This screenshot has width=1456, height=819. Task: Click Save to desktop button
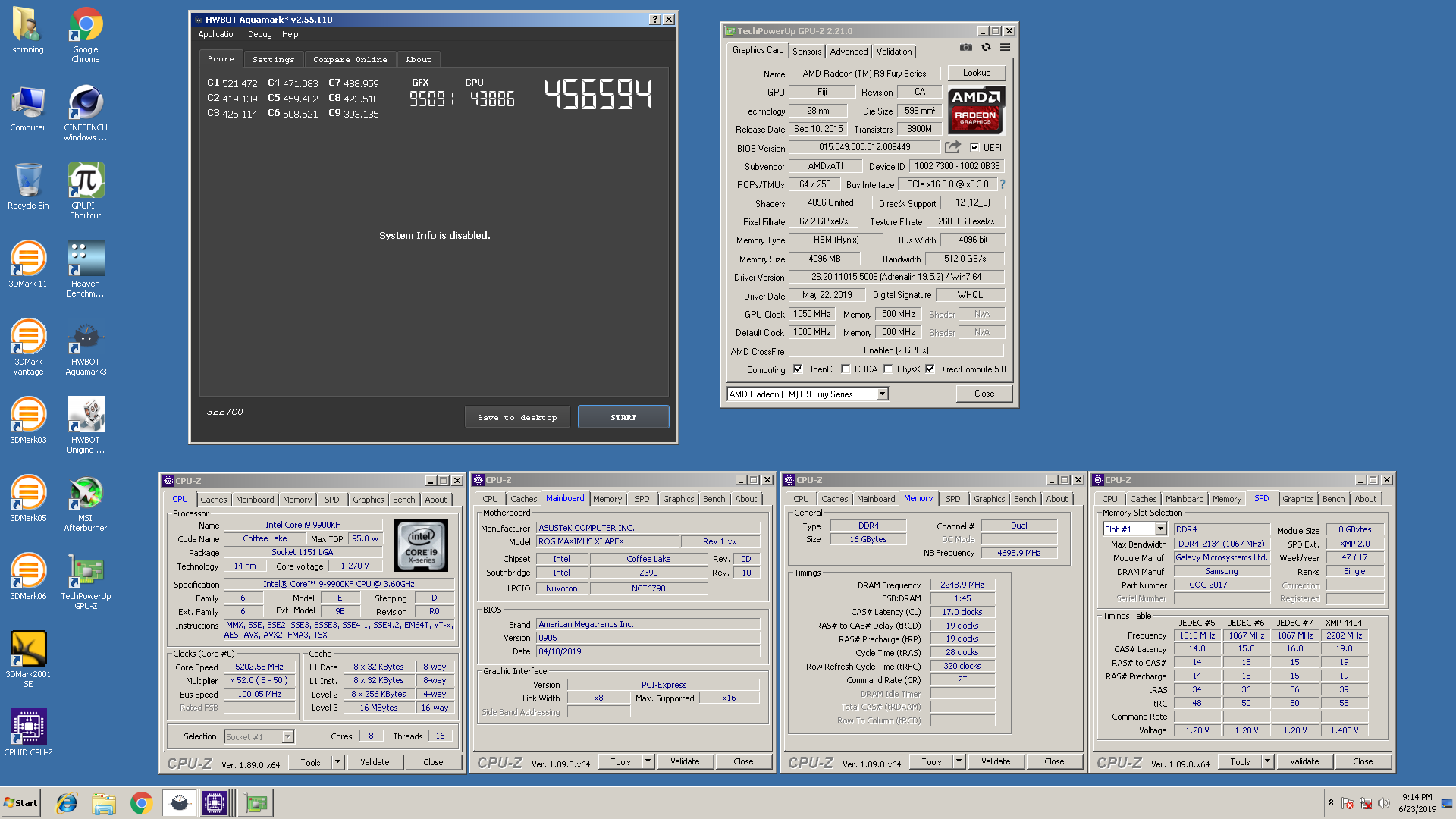517,417
